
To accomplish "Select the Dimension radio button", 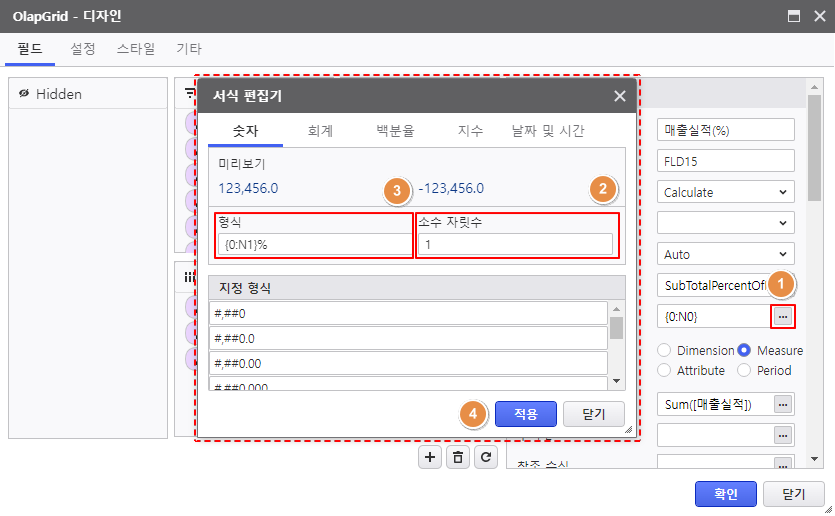I will click(x=664, y=351).
